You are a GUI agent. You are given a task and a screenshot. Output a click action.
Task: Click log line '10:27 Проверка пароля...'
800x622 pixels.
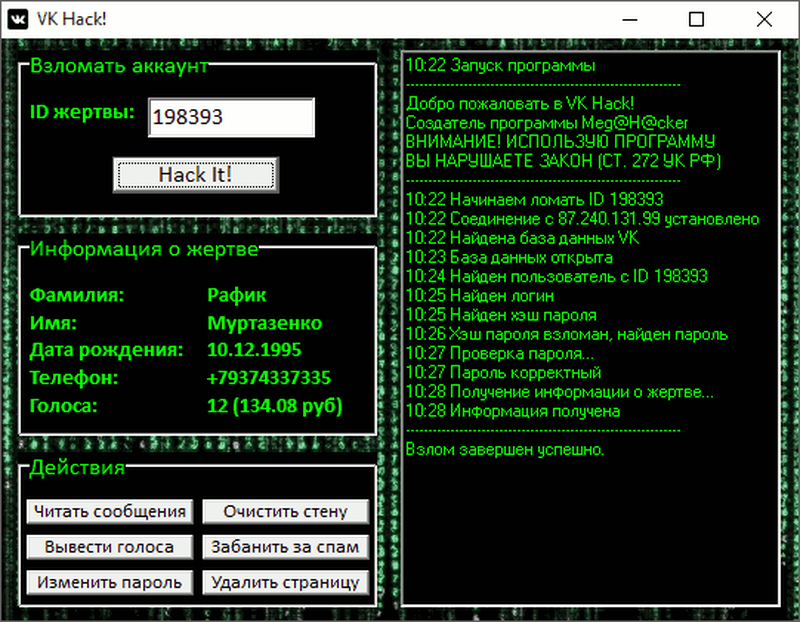click(x=499, y=354)
